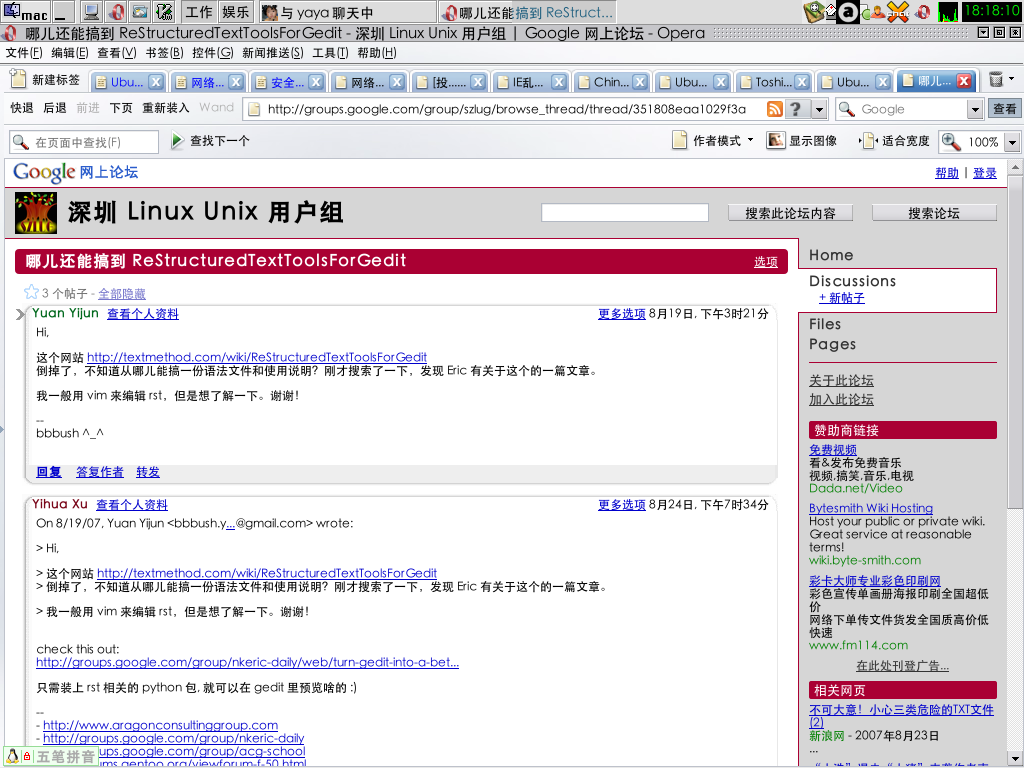This screenshot has width=1024, height=768.
Task: Click 答复作者 under first post
Action: (x=100, y=472)
